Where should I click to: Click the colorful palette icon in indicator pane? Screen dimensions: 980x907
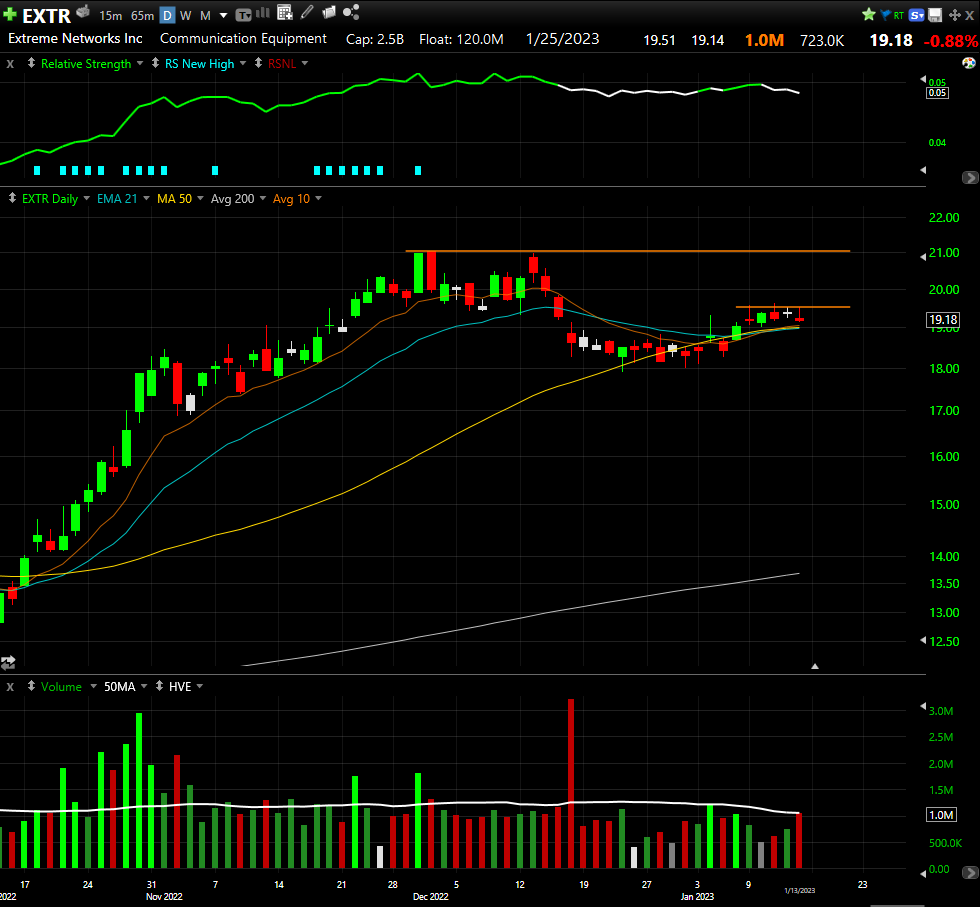[x=968, y=63]
